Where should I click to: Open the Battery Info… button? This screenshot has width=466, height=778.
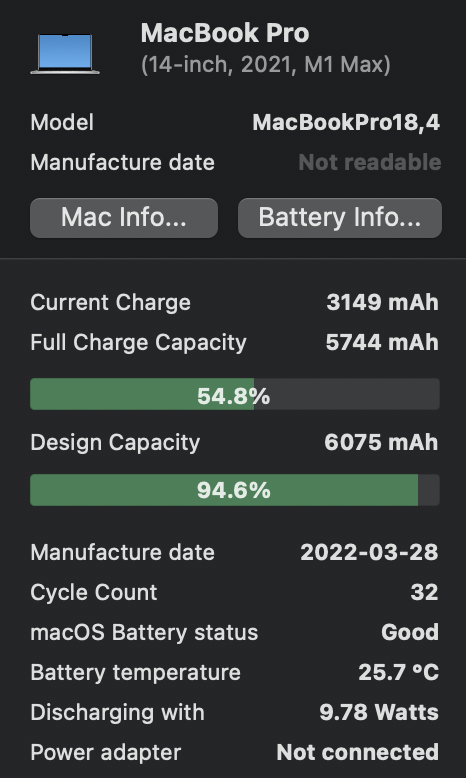340,218
